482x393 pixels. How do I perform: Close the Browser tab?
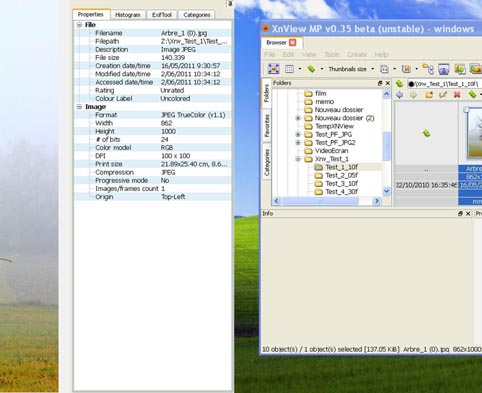coord(293,42)
